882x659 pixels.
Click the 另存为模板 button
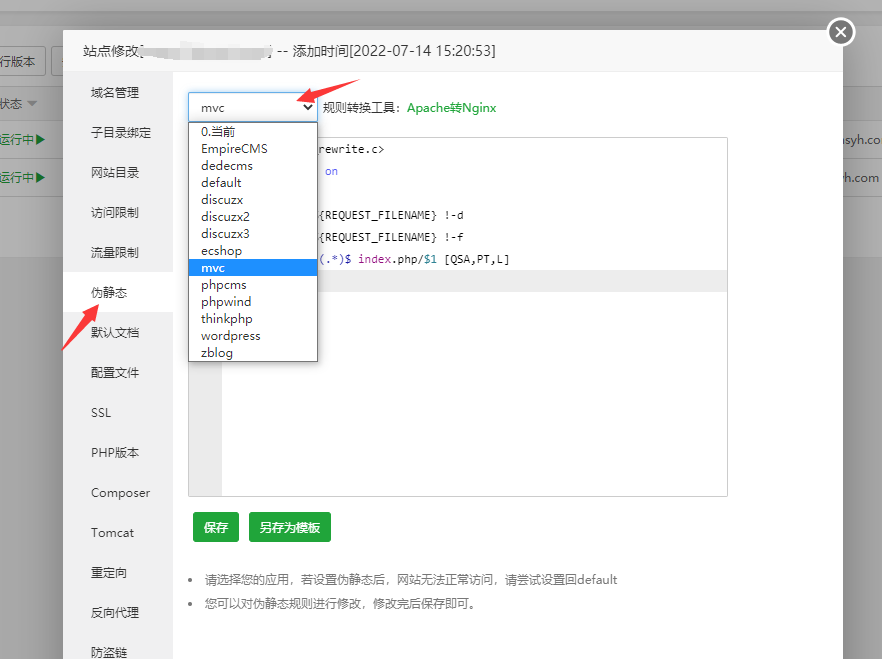point(290,527)
